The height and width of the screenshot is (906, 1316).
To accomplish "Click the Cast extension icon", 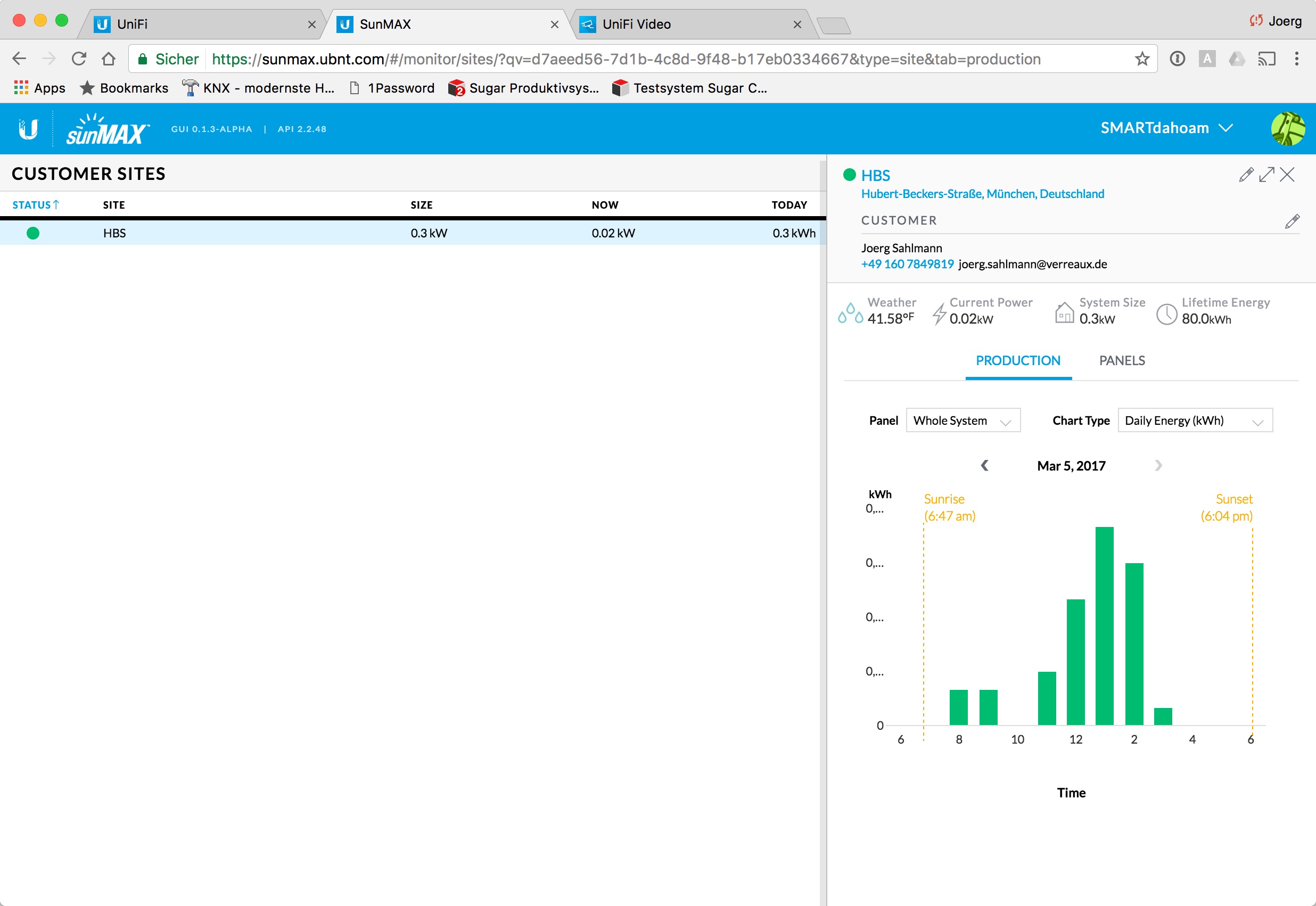I will [x=1266, y=59].
